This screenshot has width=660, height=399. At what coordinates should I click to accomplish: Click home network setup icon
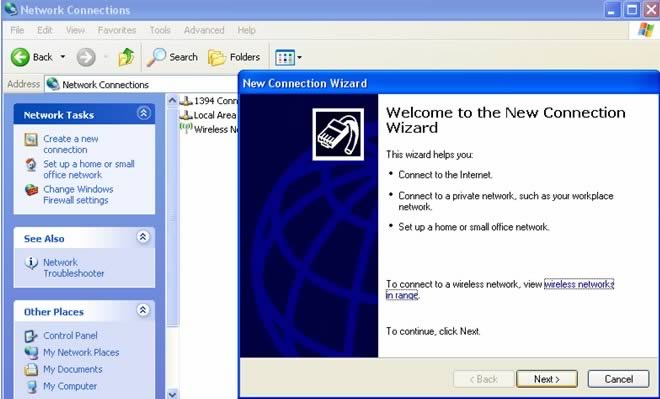[x=31, y=165]
